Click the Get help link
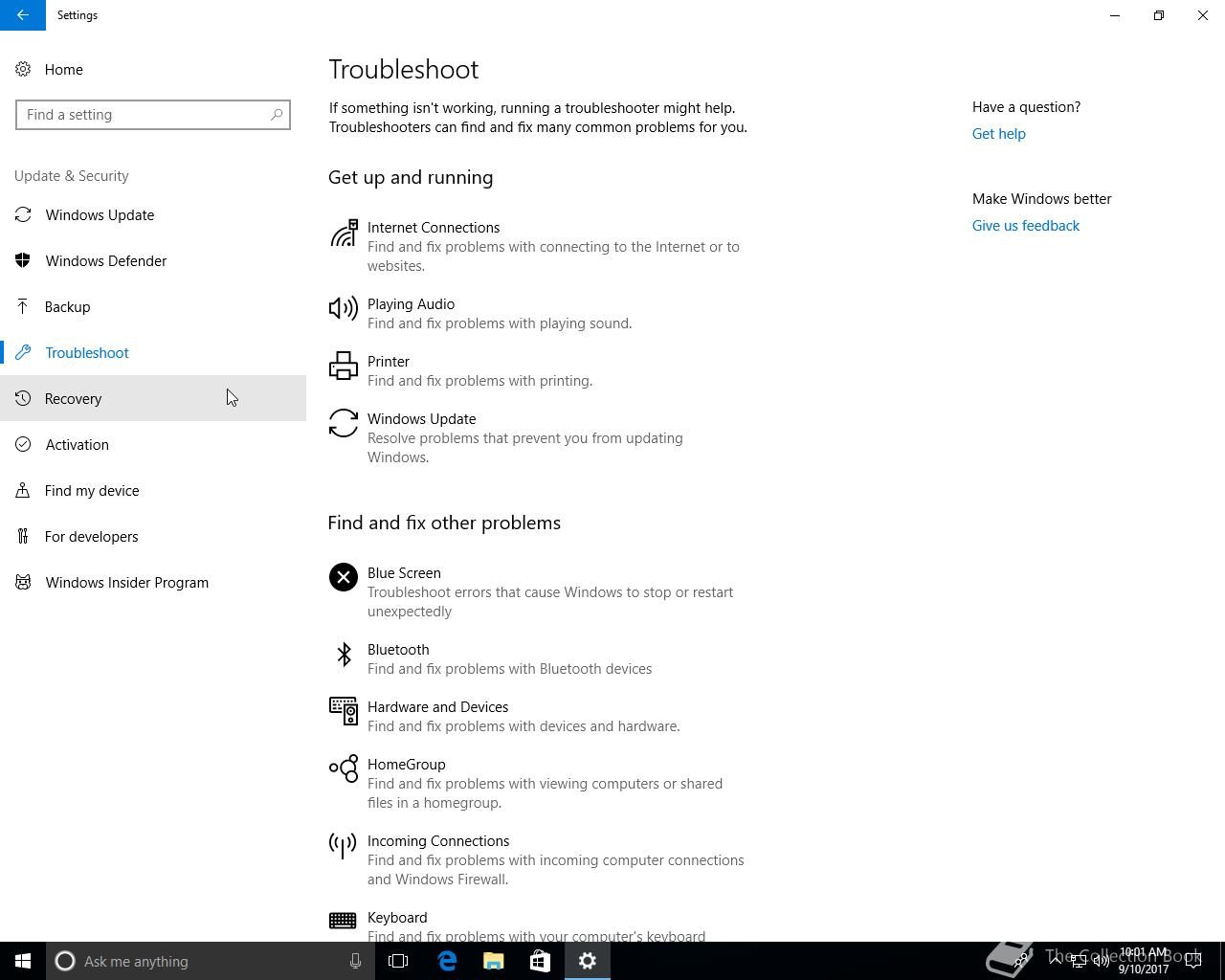Viewport: 1225px width, 980px height. pyautogui.click(x=998, y=134)
